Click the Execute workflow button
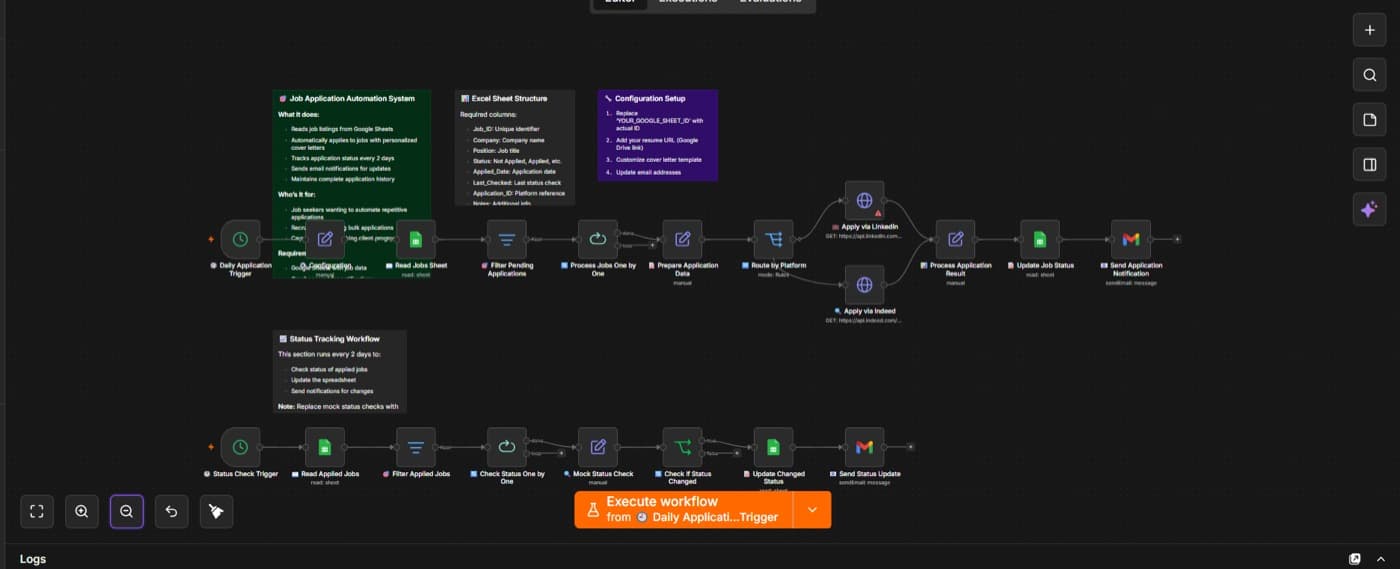 point(684,509)
